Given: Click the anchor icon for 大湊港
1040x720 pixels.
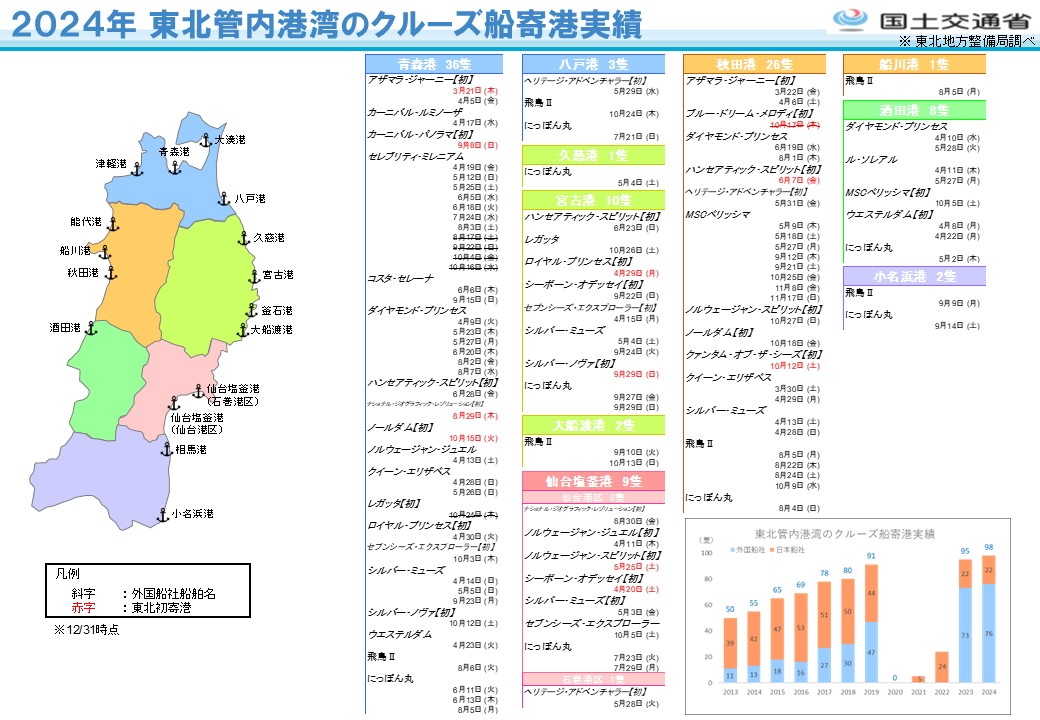Looking at the screenshot, I should tap(206, 140).
